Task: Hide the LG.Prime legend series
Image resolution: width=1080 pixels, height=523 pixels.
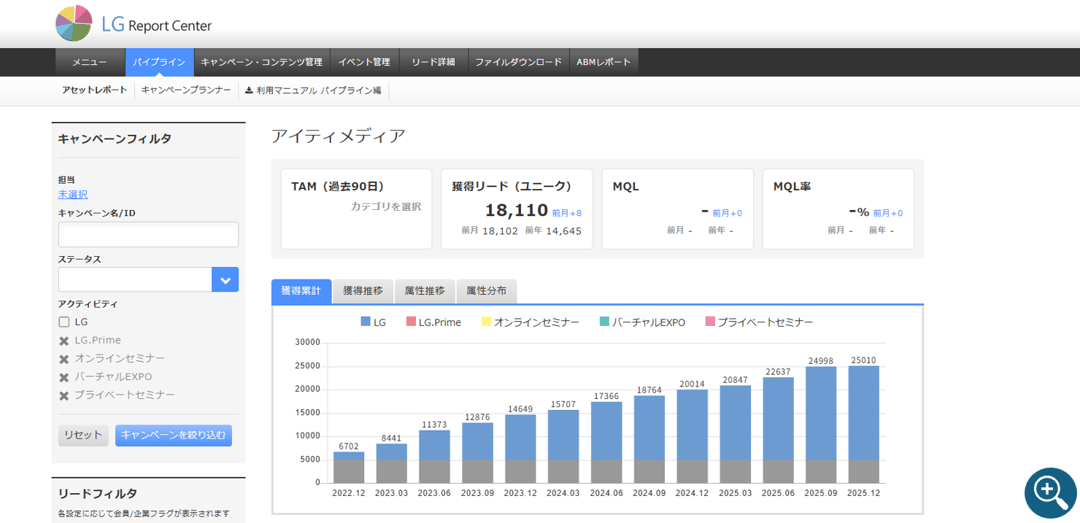Action: 433,322
